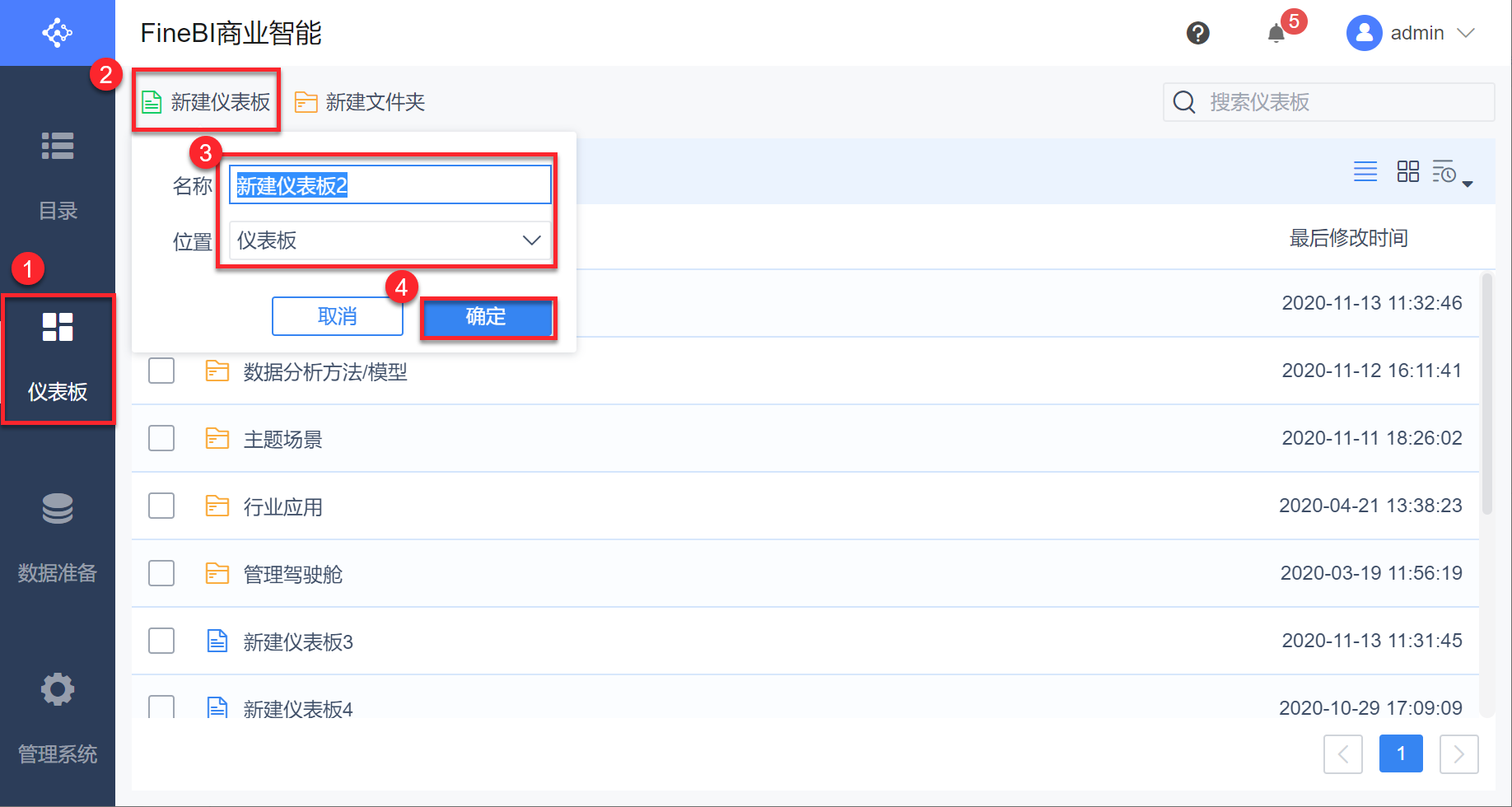The width and height of the screenshot is (1512, 807).
Task: Open the 管理系统 gear icon
Action: pyautogui.click(x=58, y=690)
